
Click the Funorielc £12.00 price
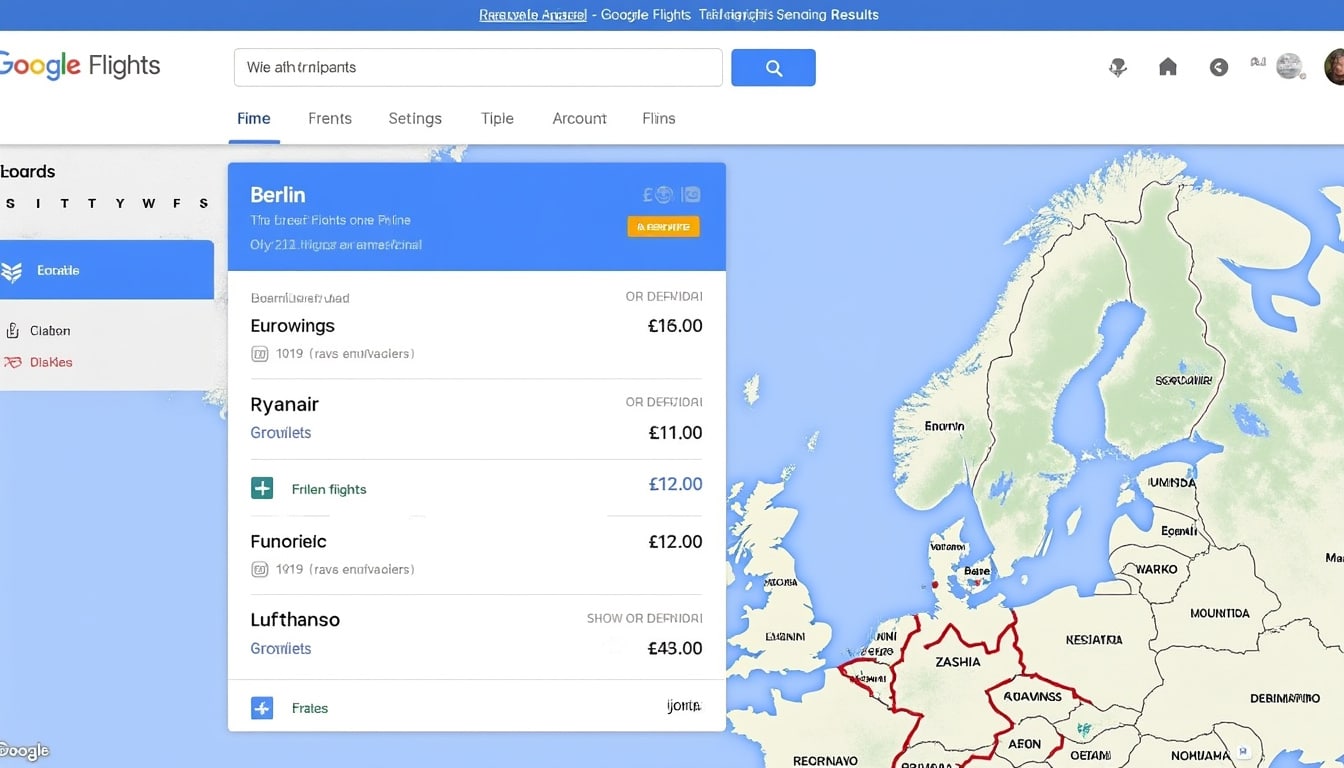[x=675, y=542]
